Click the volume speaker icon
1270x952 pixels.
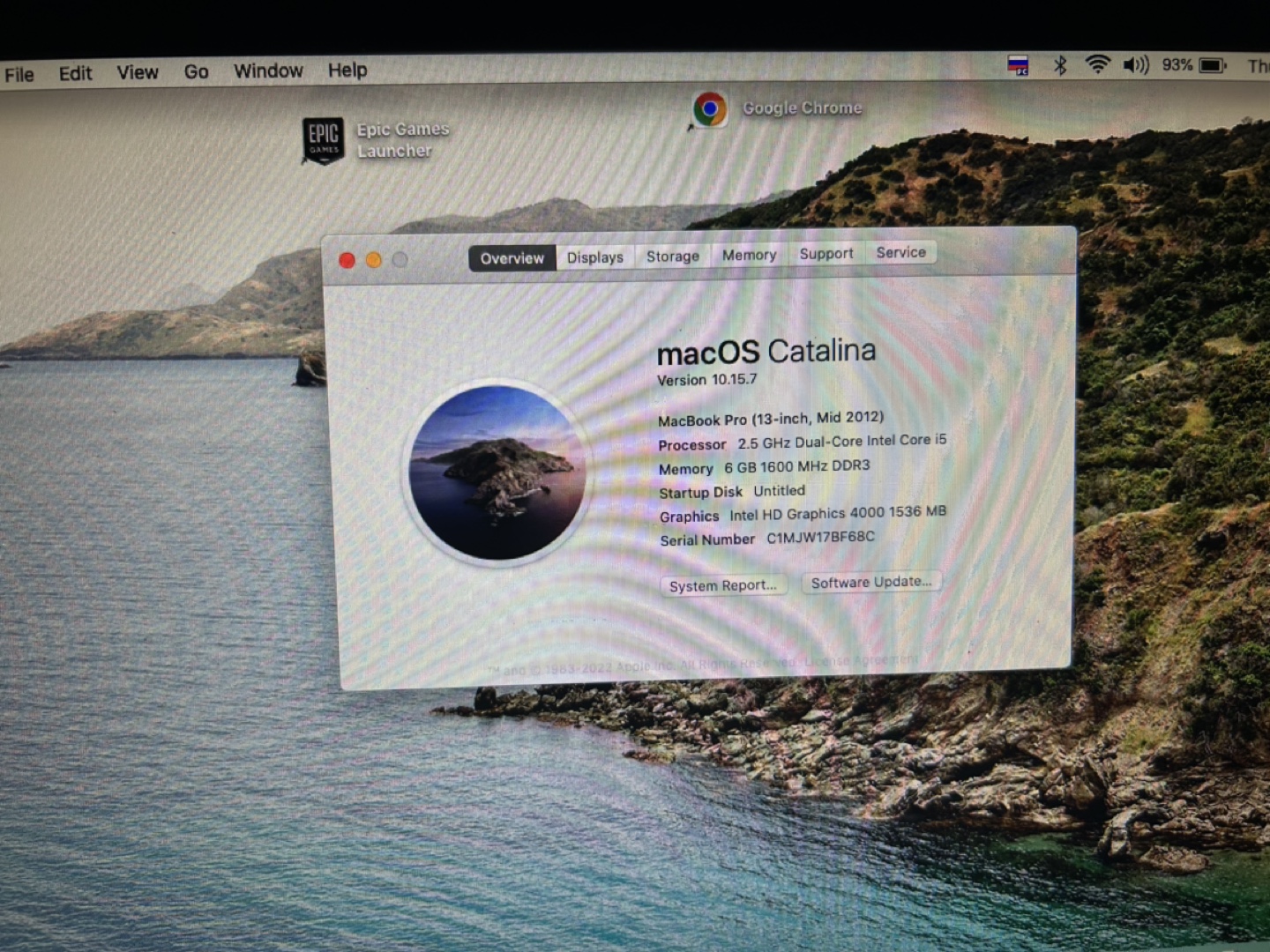tap(1136, 65)
